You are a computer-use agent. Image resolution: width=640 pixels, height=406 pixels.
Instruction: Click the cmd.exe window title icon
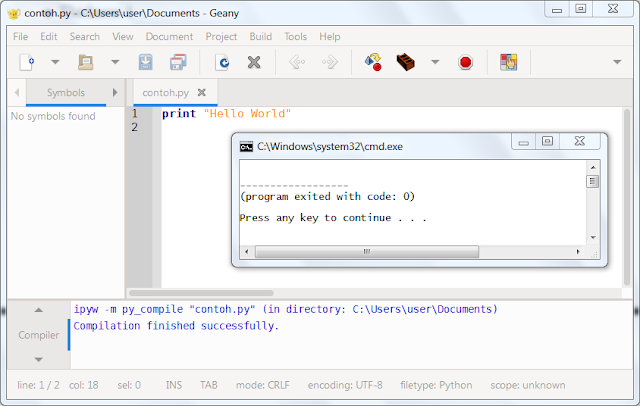[246, 147]
